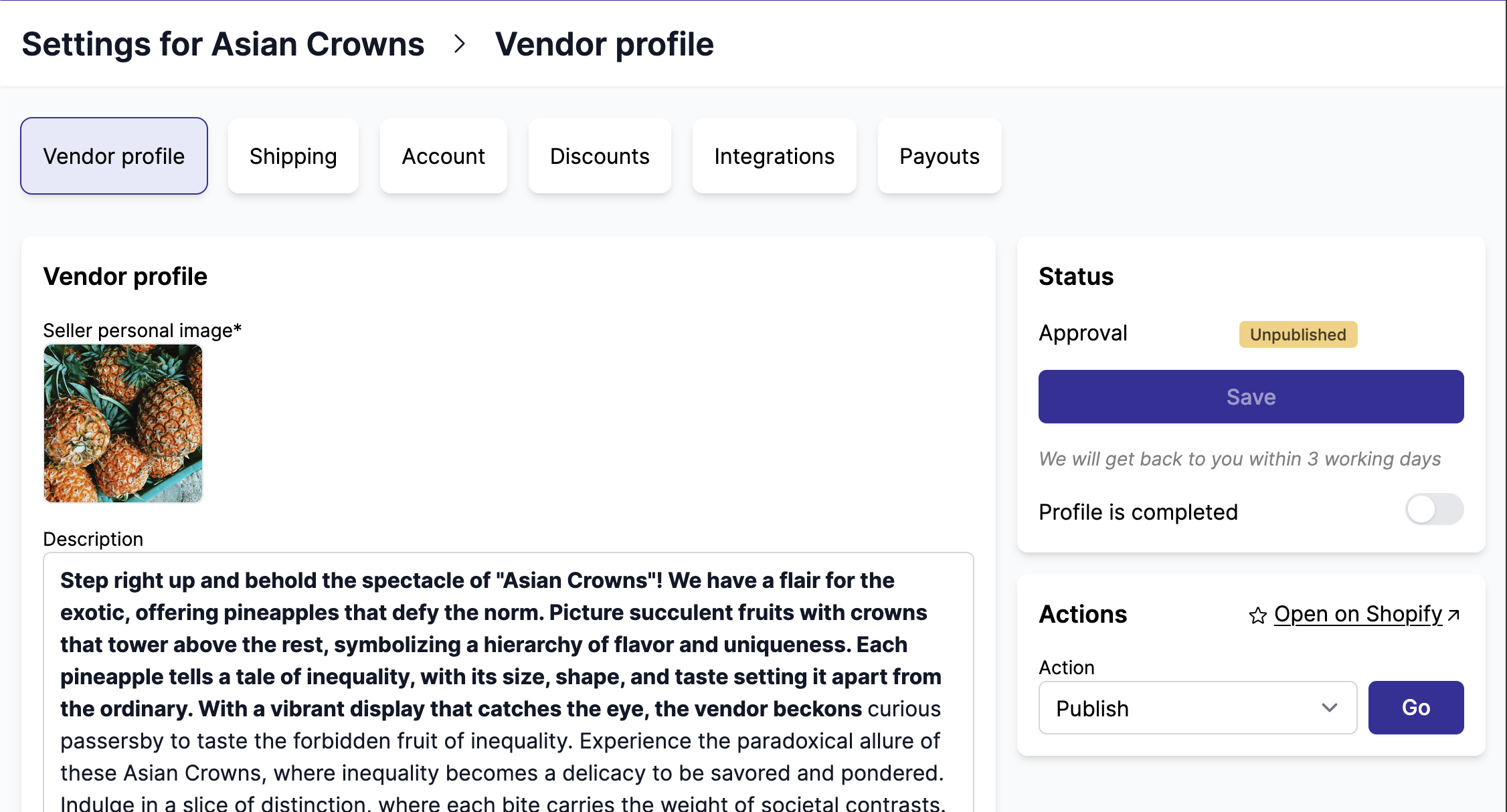The image size is (1507, 812).
Task: Open the Account settings tab
Action: [443, 156]
